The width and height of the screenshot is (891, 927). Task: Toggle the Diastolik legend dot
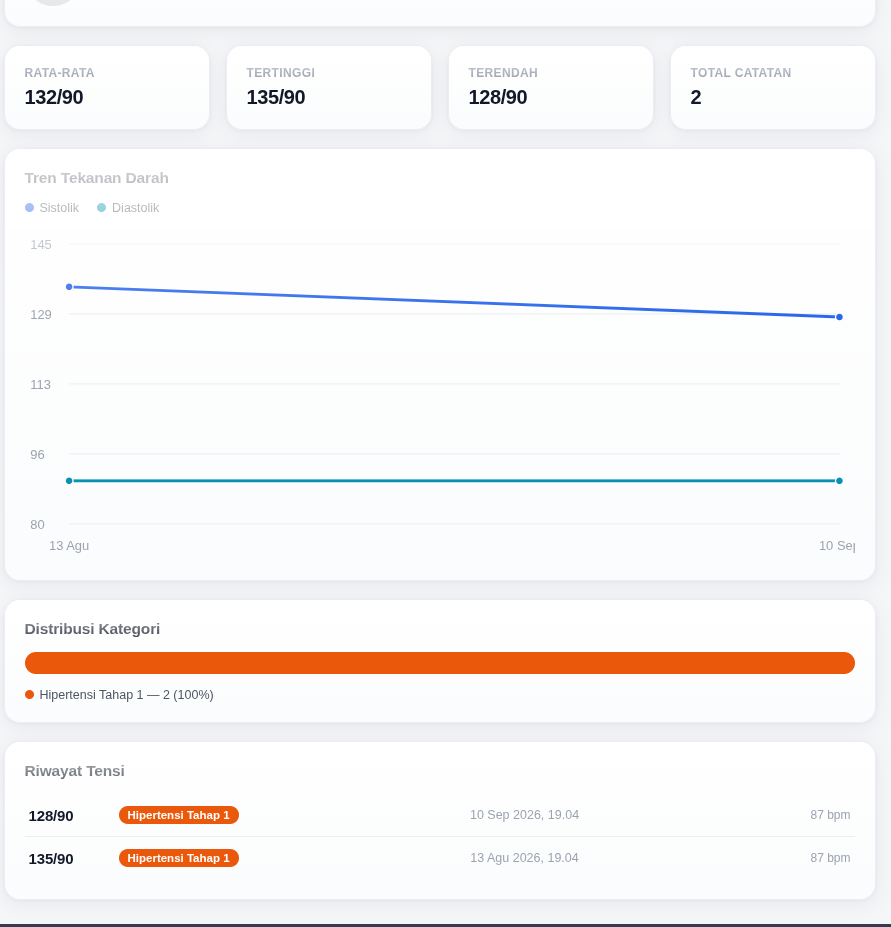(102, 208)
